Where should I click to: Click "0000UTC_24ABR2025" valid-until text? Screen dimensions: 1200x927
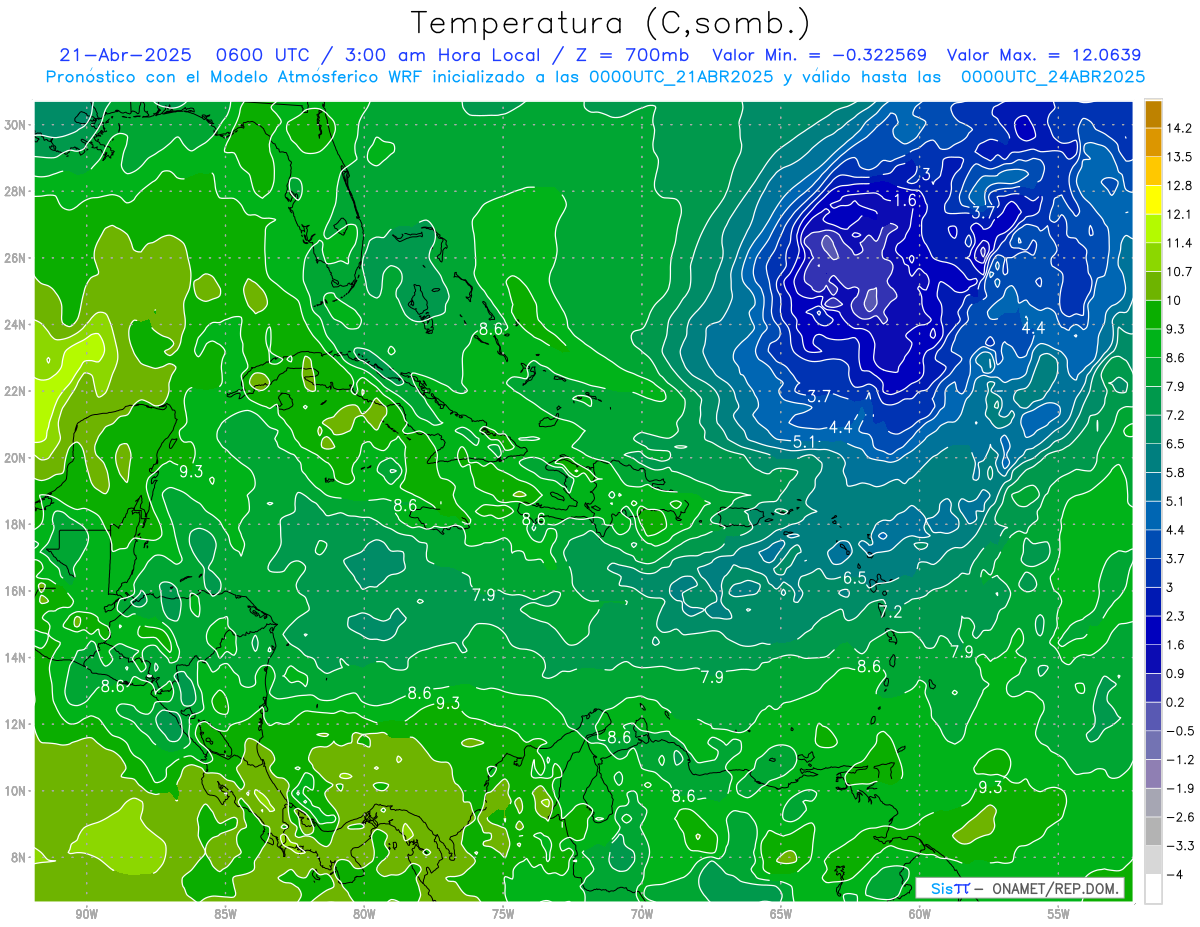pyautogui.click(x=1052, y=77)
